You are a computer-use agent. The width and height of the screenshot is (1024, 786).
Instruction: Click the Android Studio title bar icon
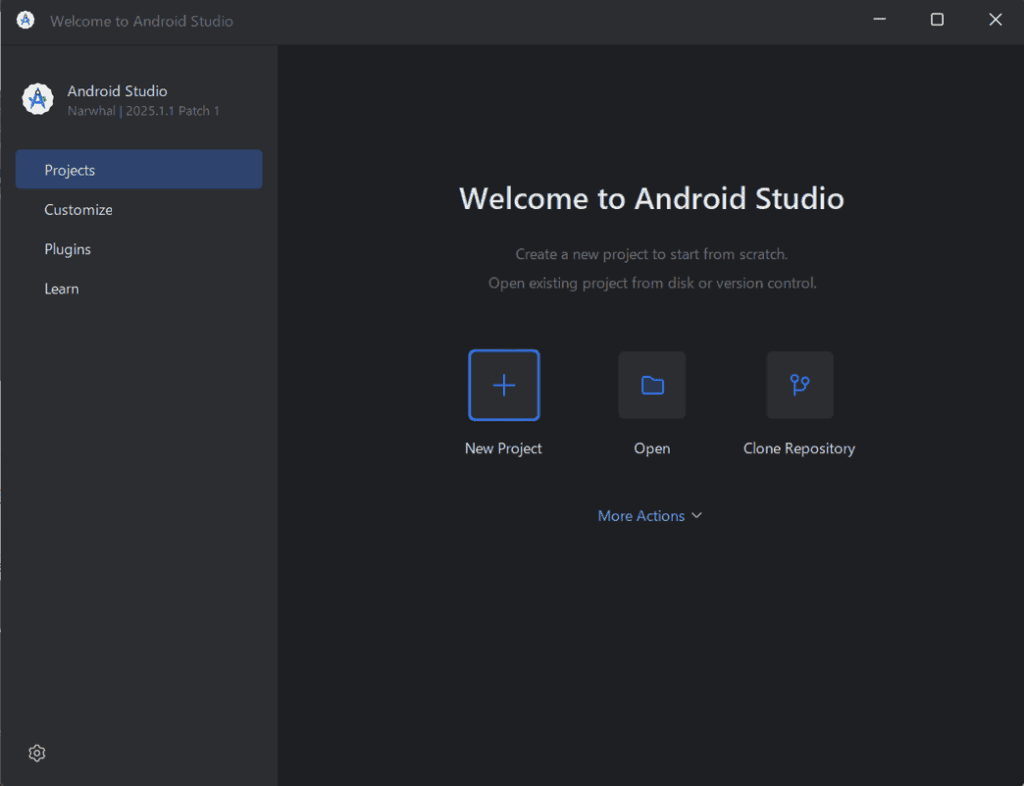[25, 20]
